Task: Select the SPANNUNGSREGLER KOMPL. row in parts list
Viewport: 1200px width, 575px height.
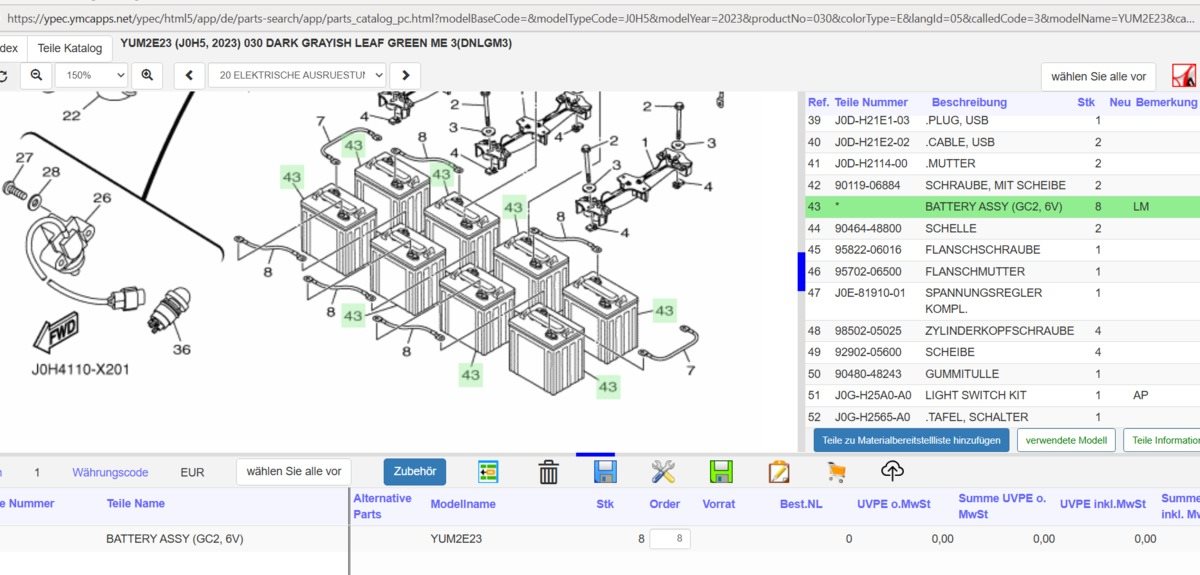Action: [x=983, y=300]
